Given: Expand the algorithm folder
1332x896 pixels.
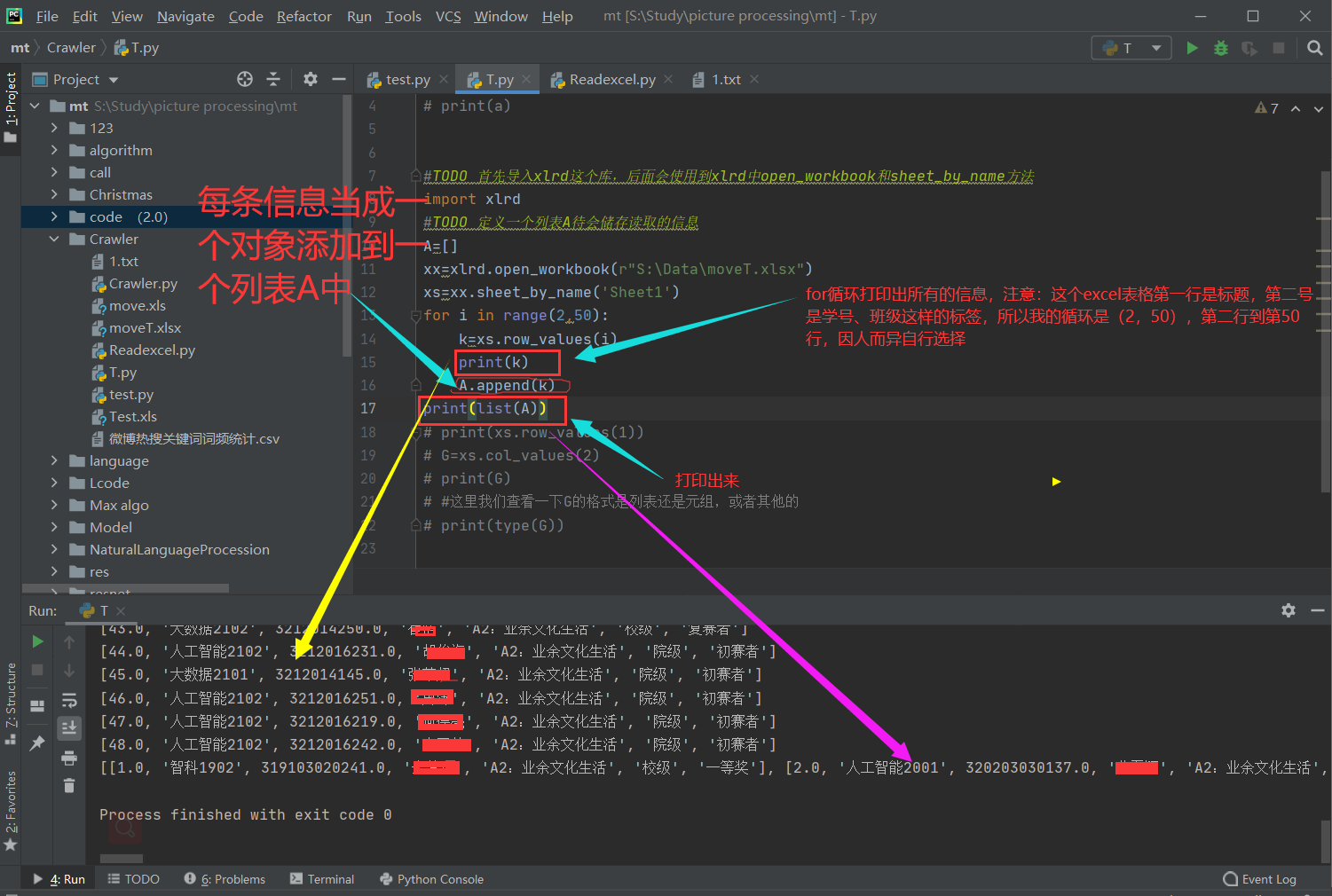Looking at the screenshot, I should [x=54, y=150].
